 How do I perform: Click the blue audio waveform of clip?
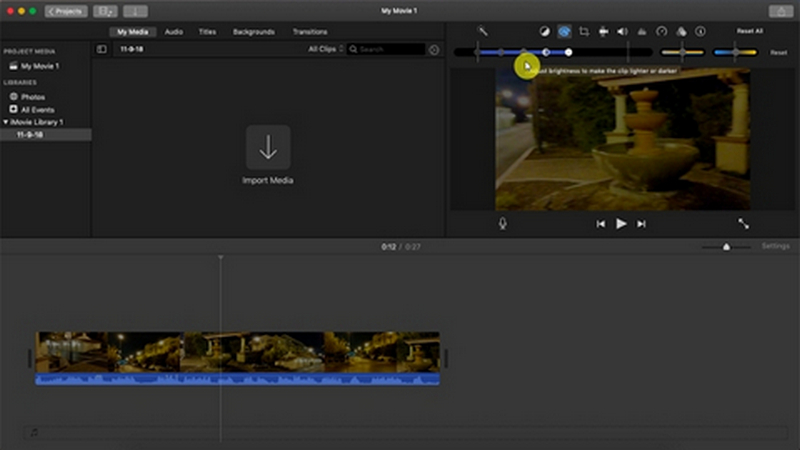[237, 379]
